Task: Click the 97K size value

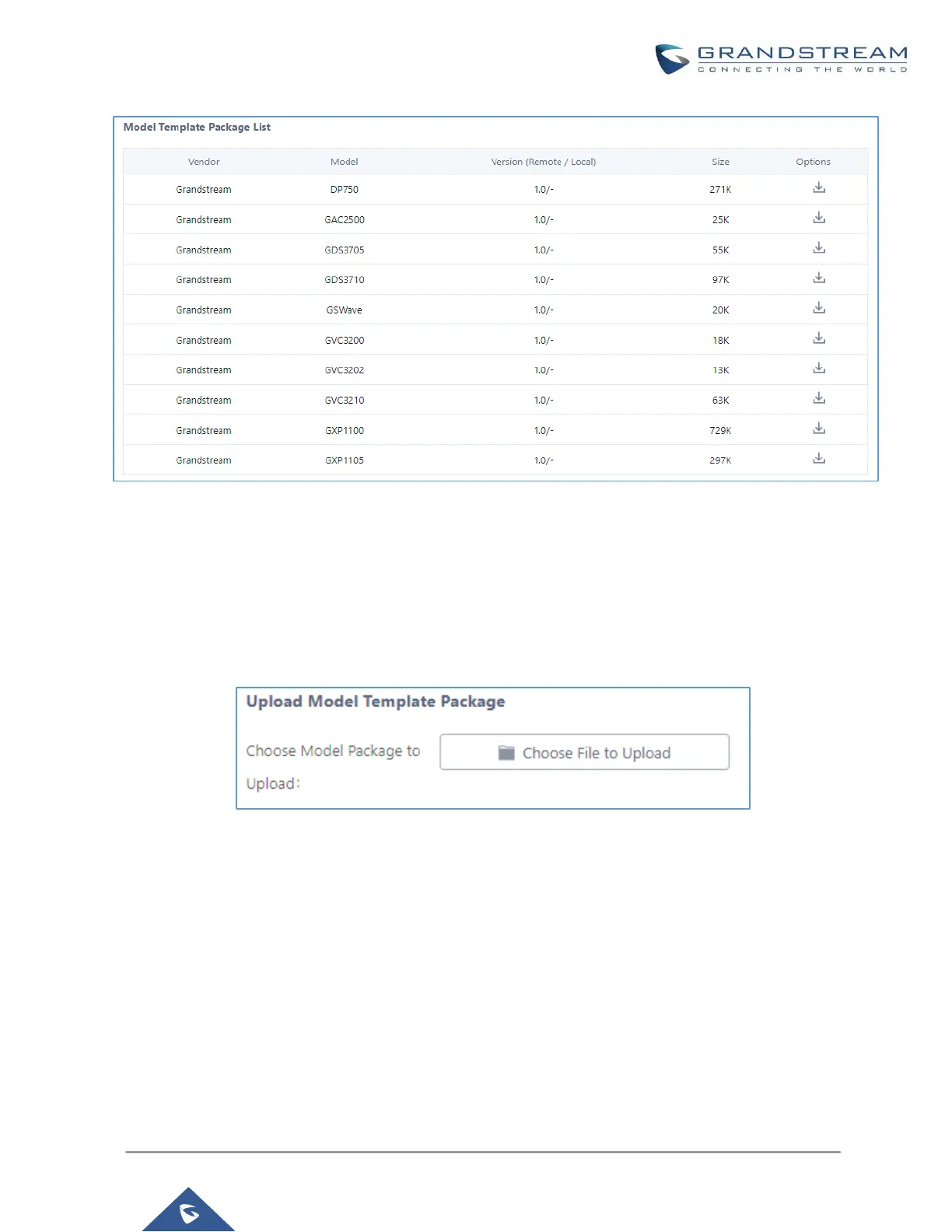Action: [x=721, y=280]
